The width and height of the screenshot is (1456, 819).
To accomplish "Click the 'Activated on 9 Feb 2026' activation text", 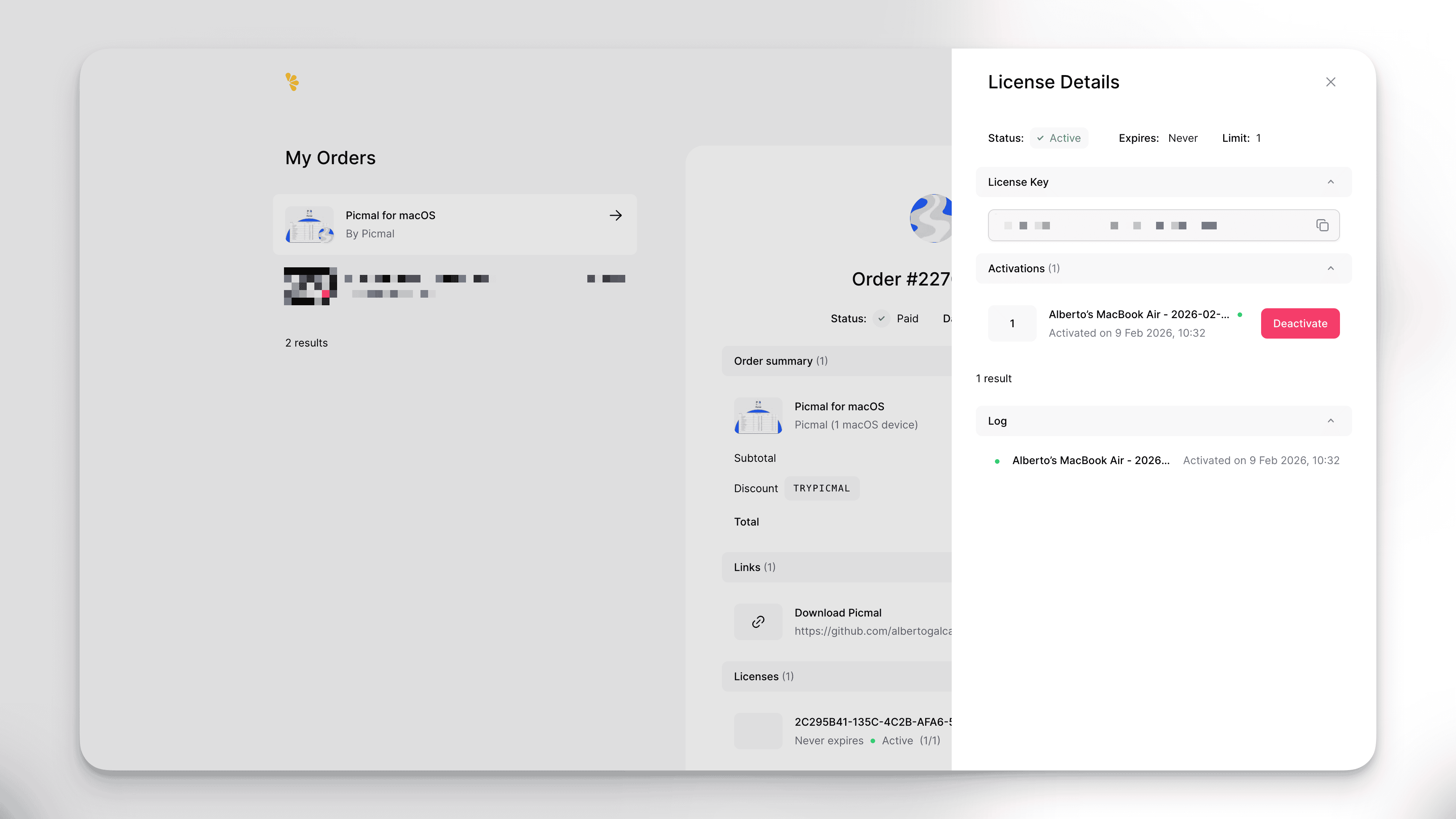I will [x=1127, y=334].
